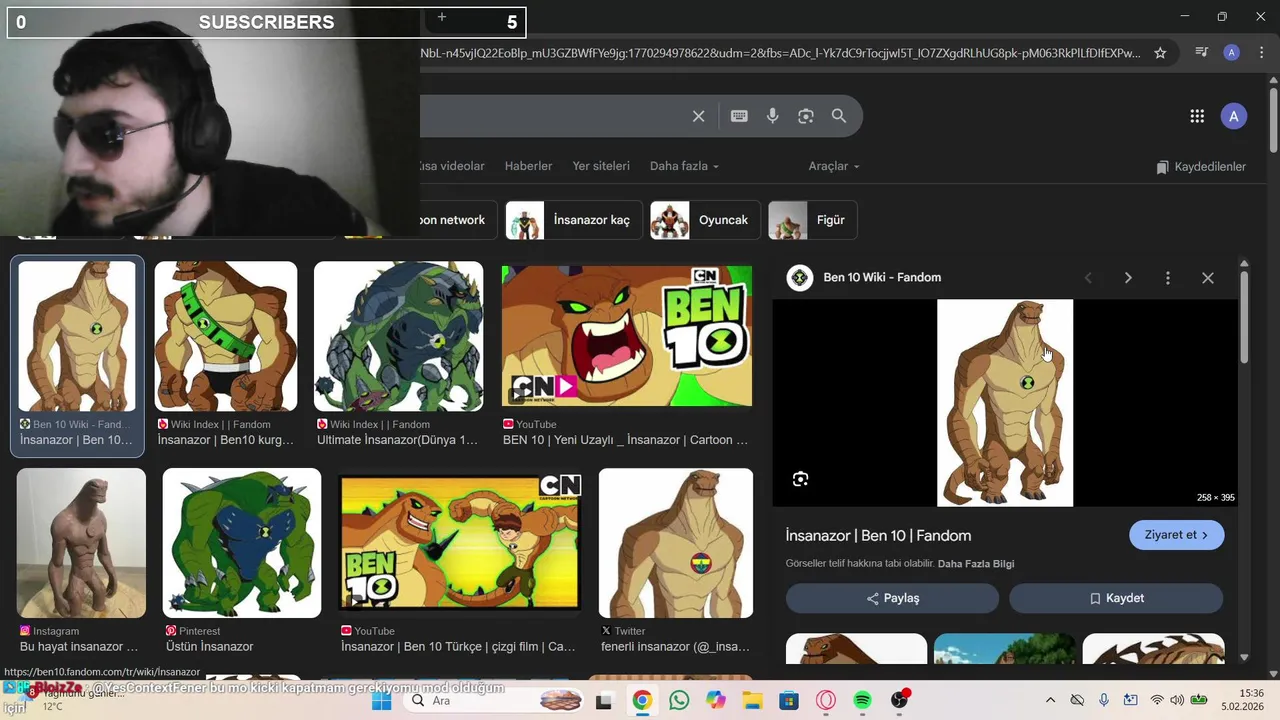Select the Oyuncak filter chip
This screenshot has height=720, width=1280.
click(x=705, y=220)
